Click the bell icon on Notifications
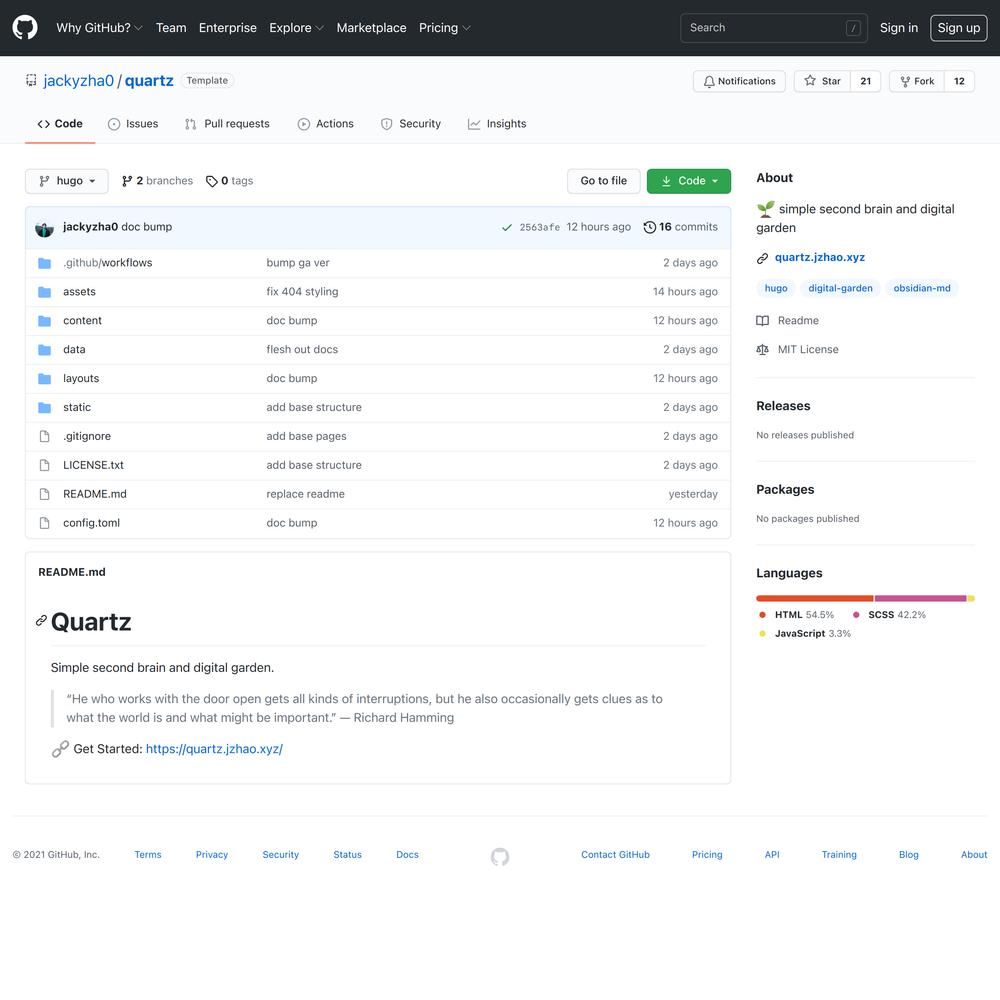 (x=709, y=81)
